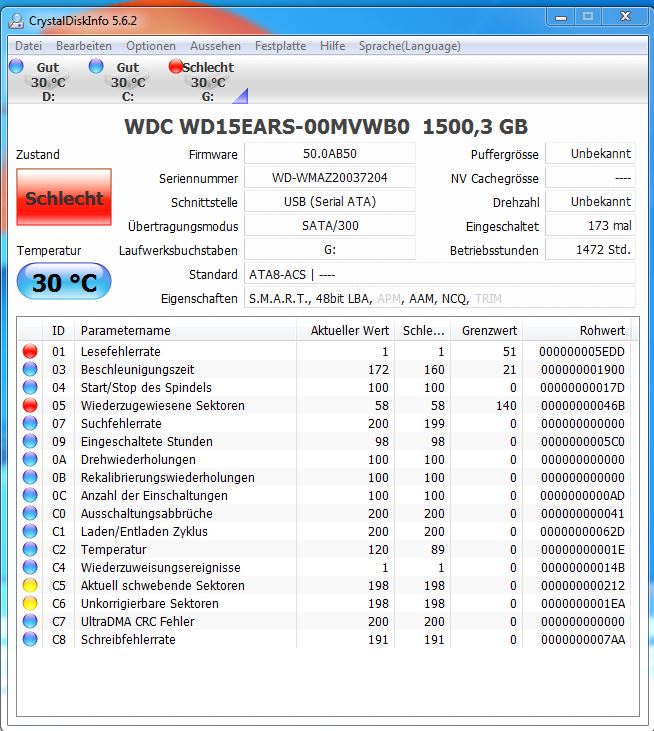
Task: Open the Optionen menu
Action: tap(151, 46)
